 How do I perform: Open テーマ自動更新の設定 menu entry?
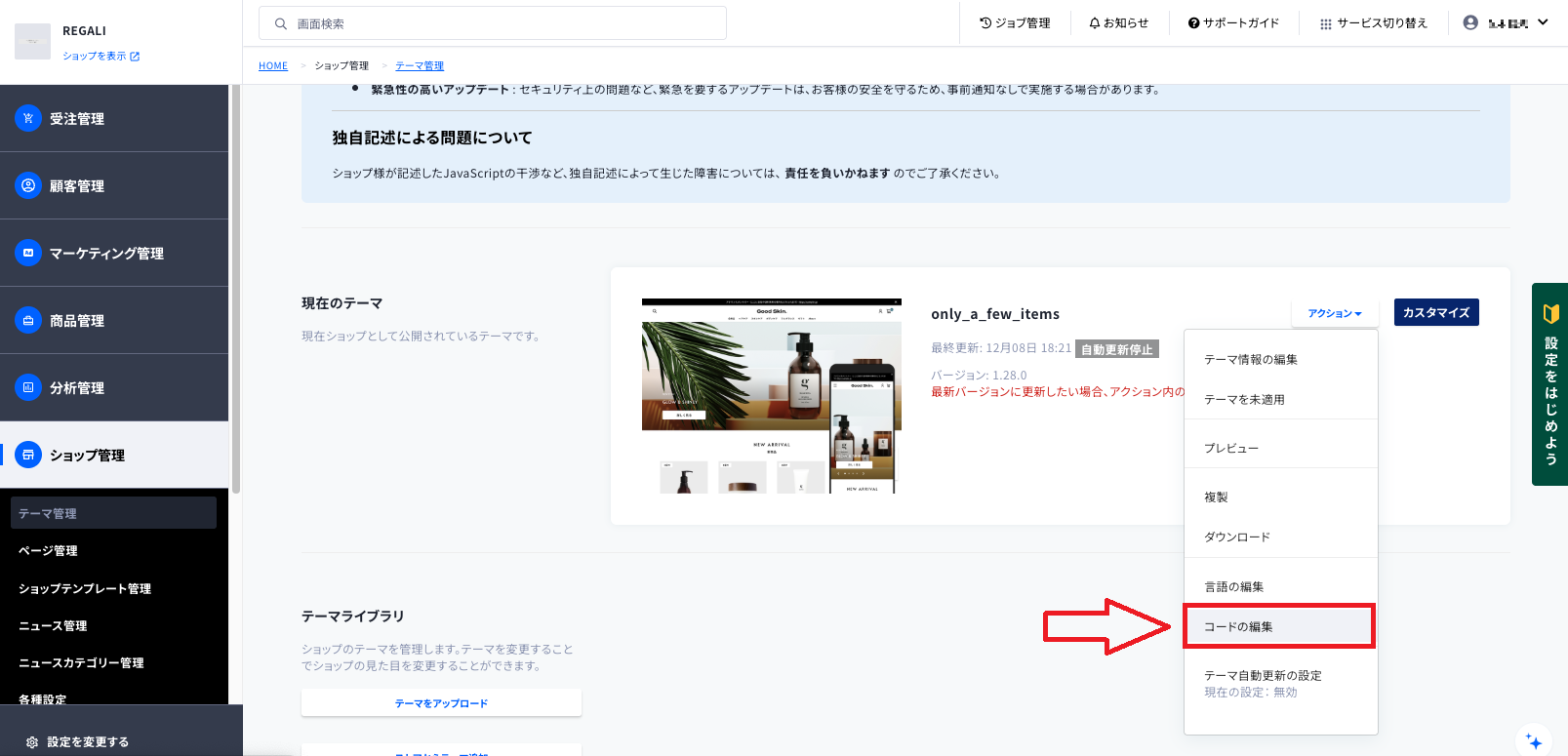coord(1281,683)
